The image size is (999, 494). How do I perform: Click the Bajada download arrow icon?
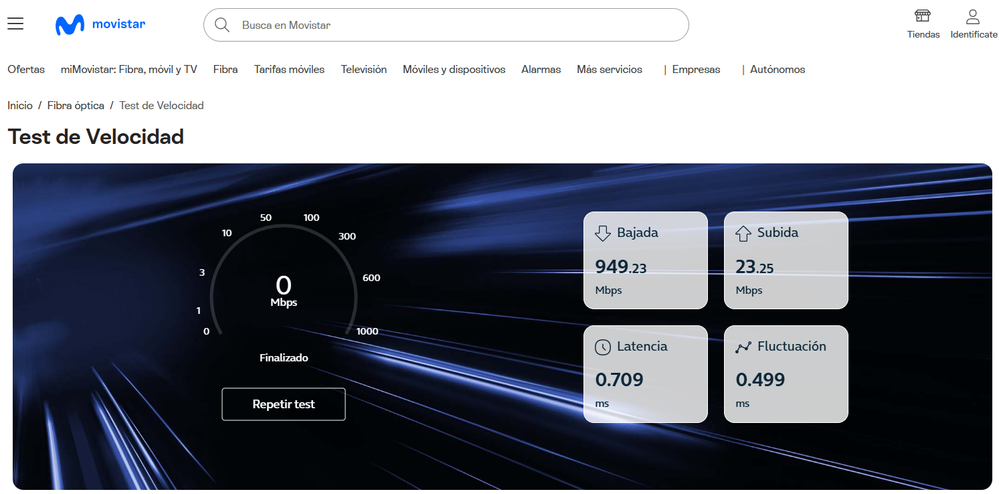point(602,233)
